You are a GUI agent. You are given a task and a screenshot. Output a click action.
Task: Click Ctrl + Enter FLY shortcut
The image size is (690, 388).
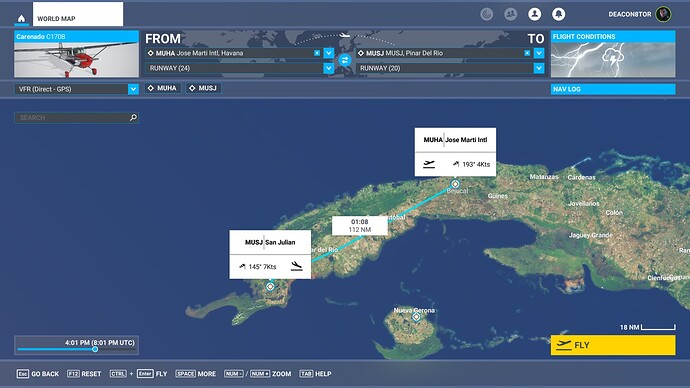click(x=139, y=374)
